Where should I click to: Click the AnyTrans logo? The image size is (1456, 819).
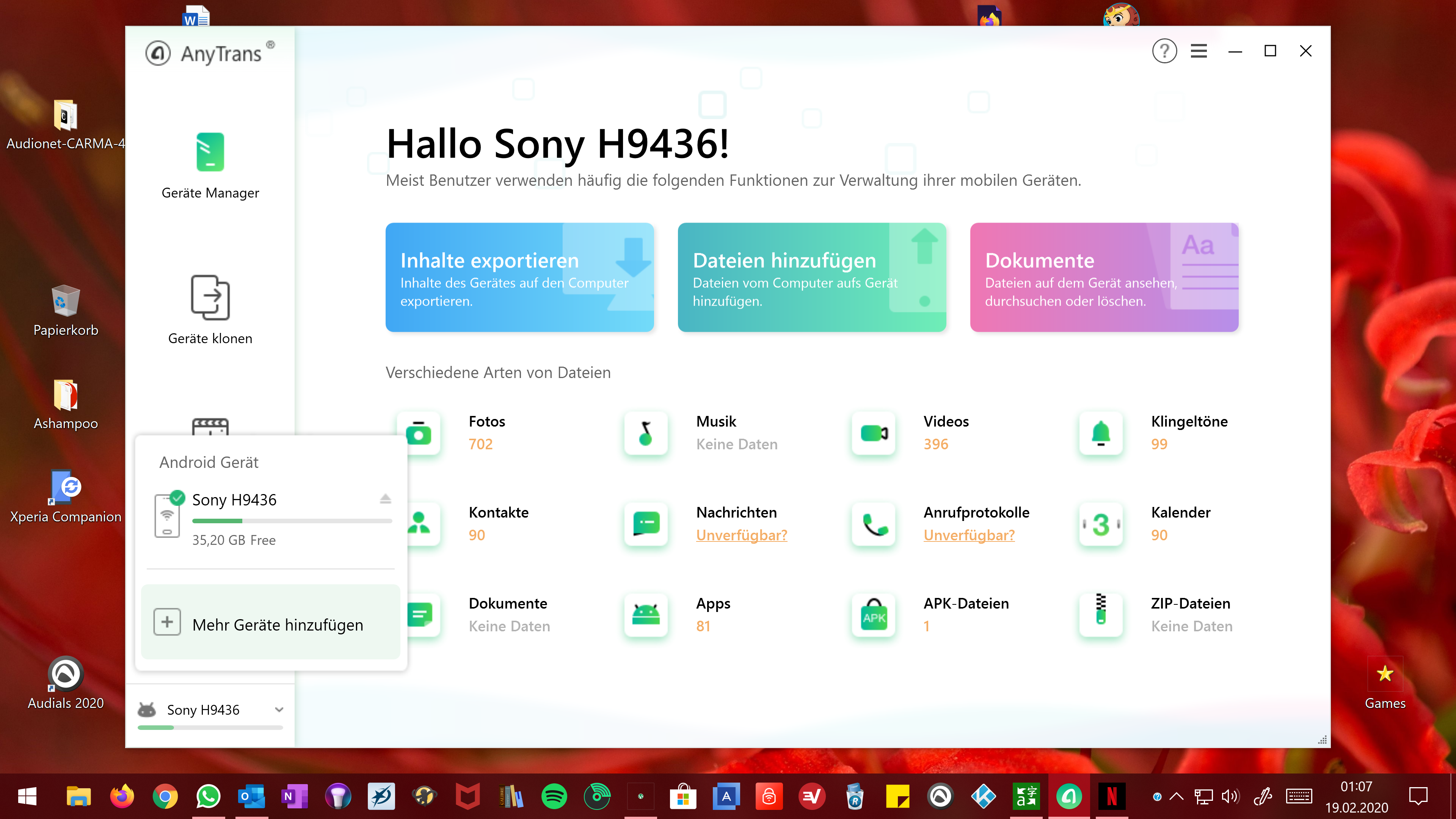pos(210,54)
